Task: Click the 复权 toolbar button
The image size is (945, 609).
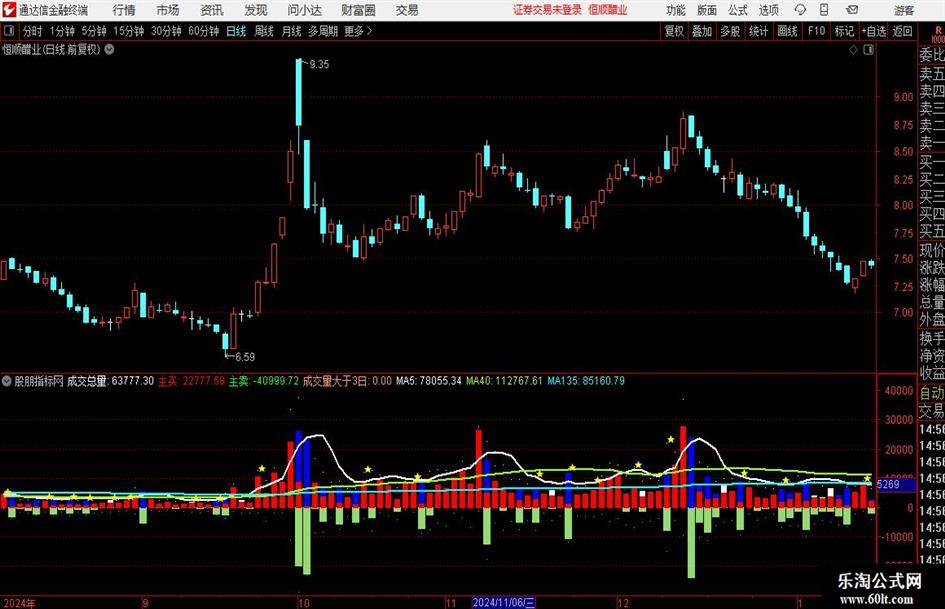Action: pos(674,31)
